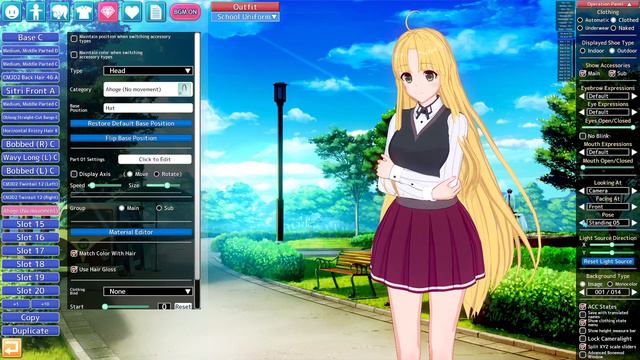Screen dimensions: 640x360
Task: Next Eye Expression arrow
Action: (634, 112)
